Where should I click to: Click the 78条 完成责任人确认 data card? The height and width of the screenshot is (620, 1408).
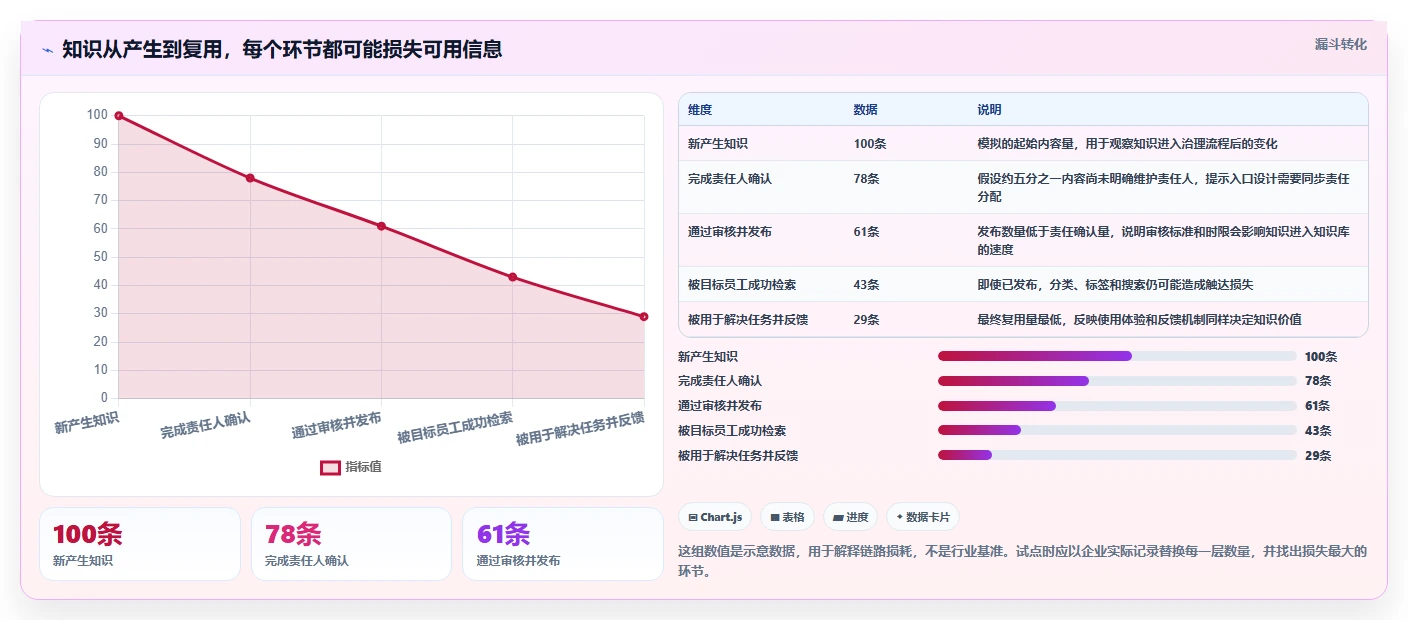click(351, 544)
